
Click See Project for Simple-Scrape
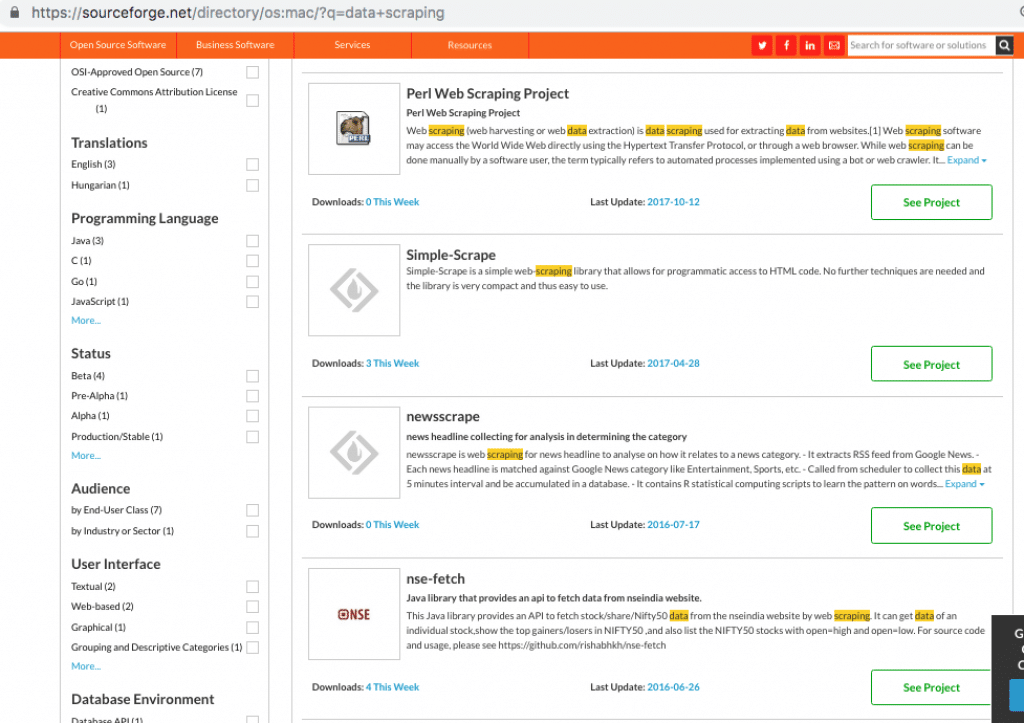tap(931, 364)
